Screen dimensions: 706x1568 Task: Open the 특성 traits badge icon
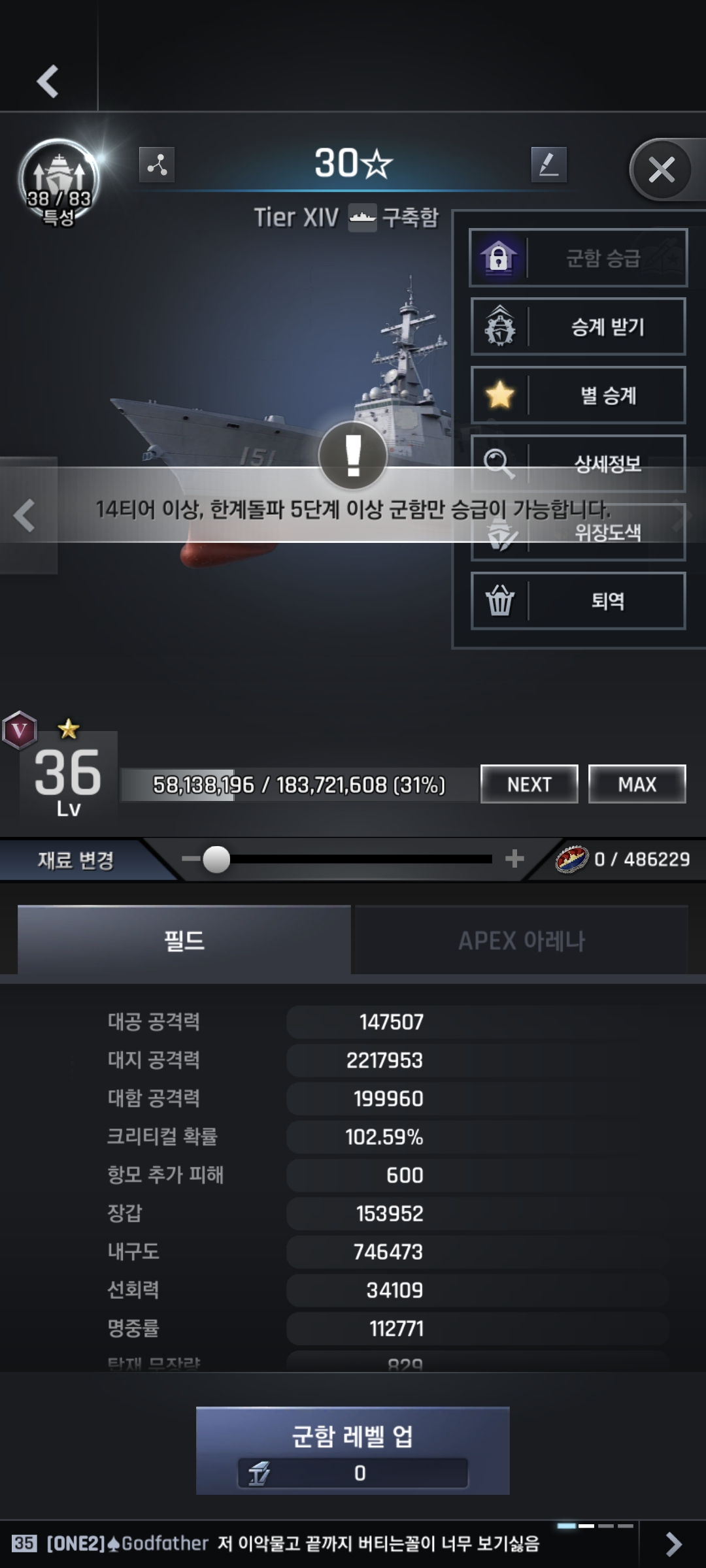click(59, 182)
